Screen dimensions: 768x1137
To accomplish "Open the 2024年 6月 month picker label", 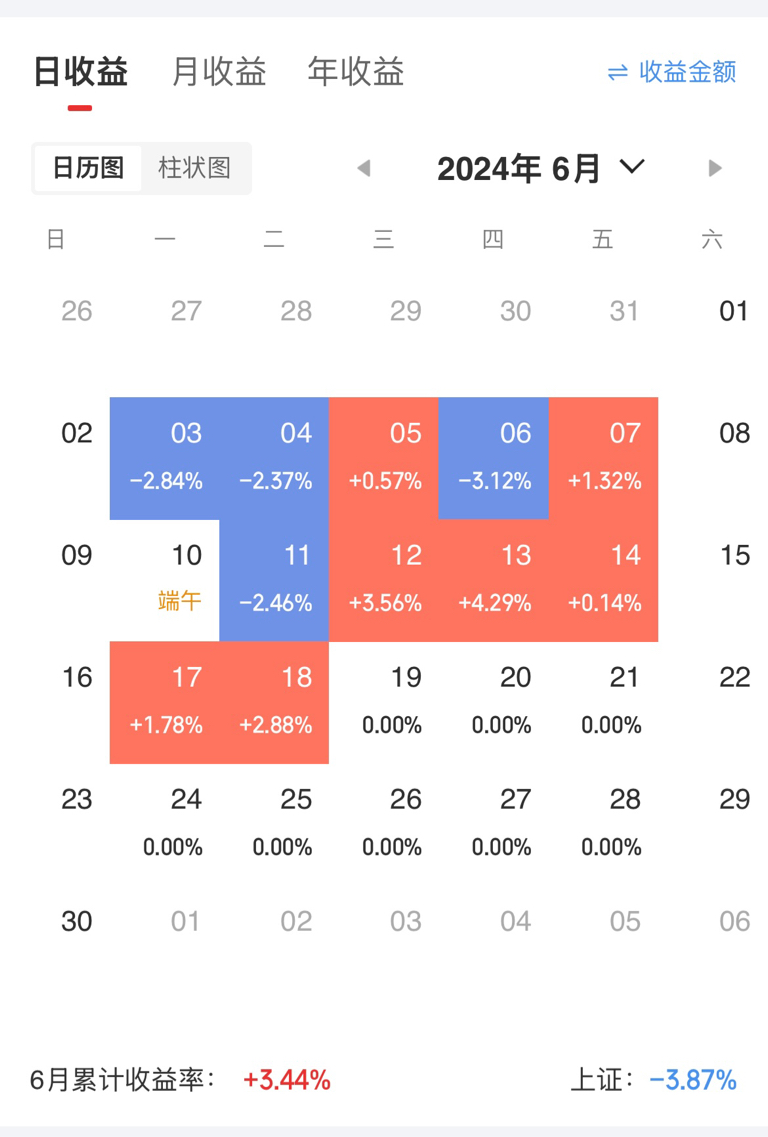I will tap(519, 168).
